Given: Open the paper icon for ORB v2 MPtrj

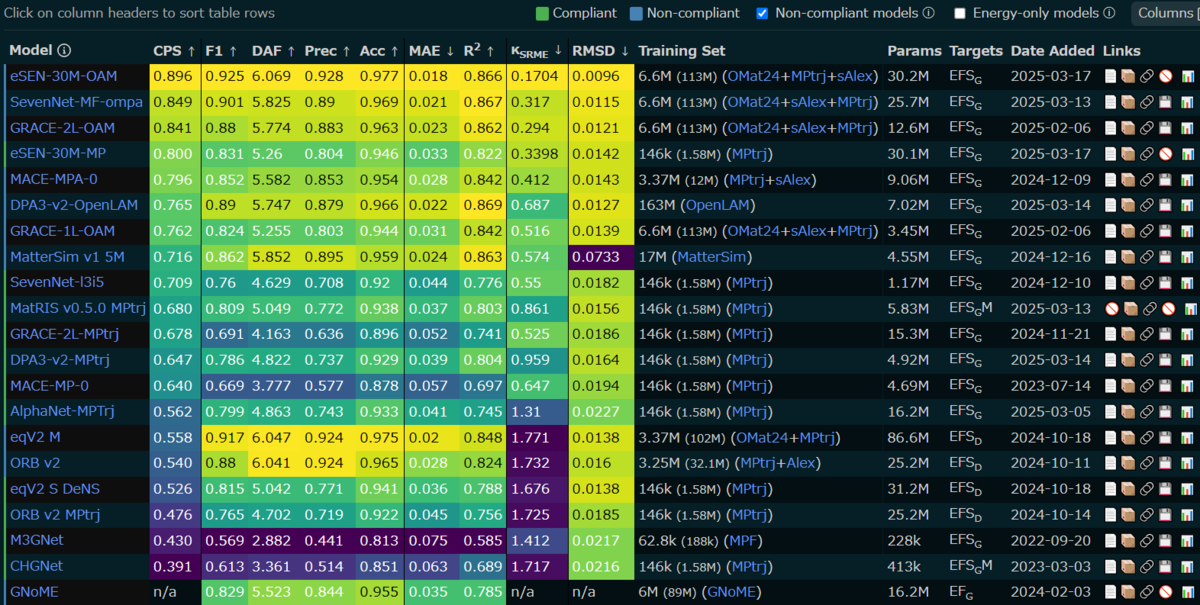Looking at the screenshot, I should coord(1111,514).
